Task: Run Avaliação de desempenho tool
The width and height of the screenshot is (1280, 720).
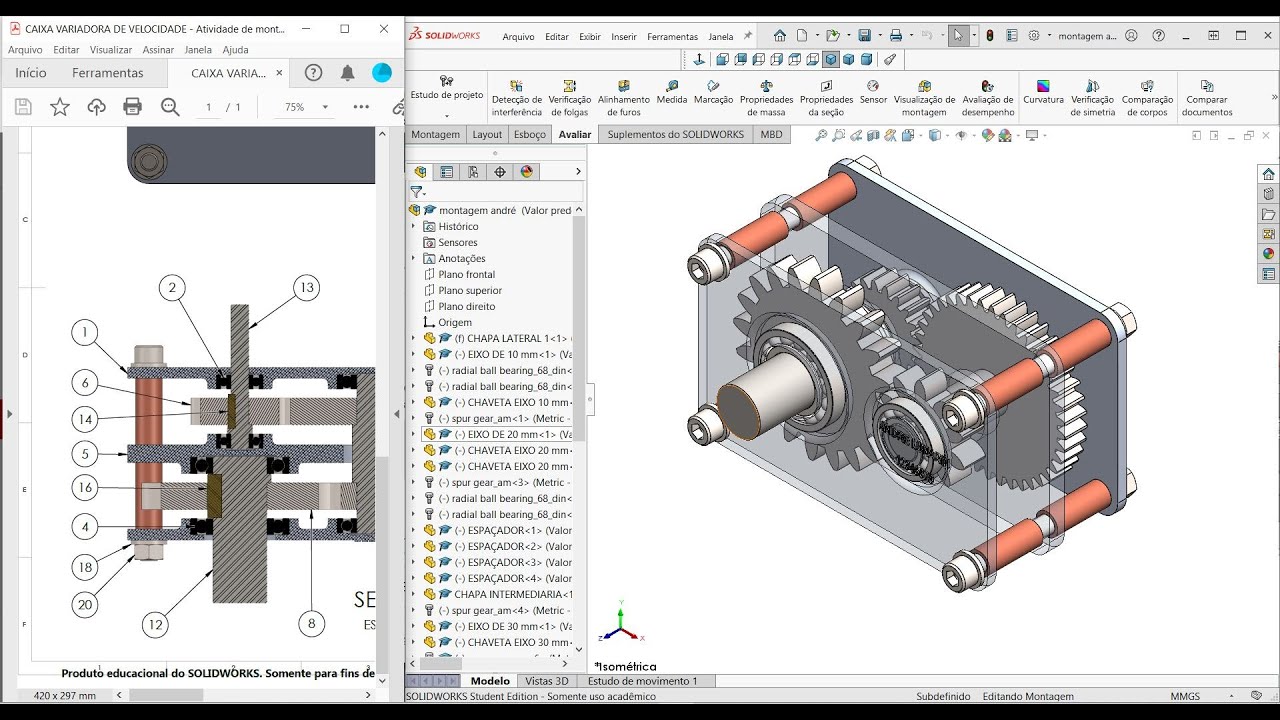Action: [988, 98]
